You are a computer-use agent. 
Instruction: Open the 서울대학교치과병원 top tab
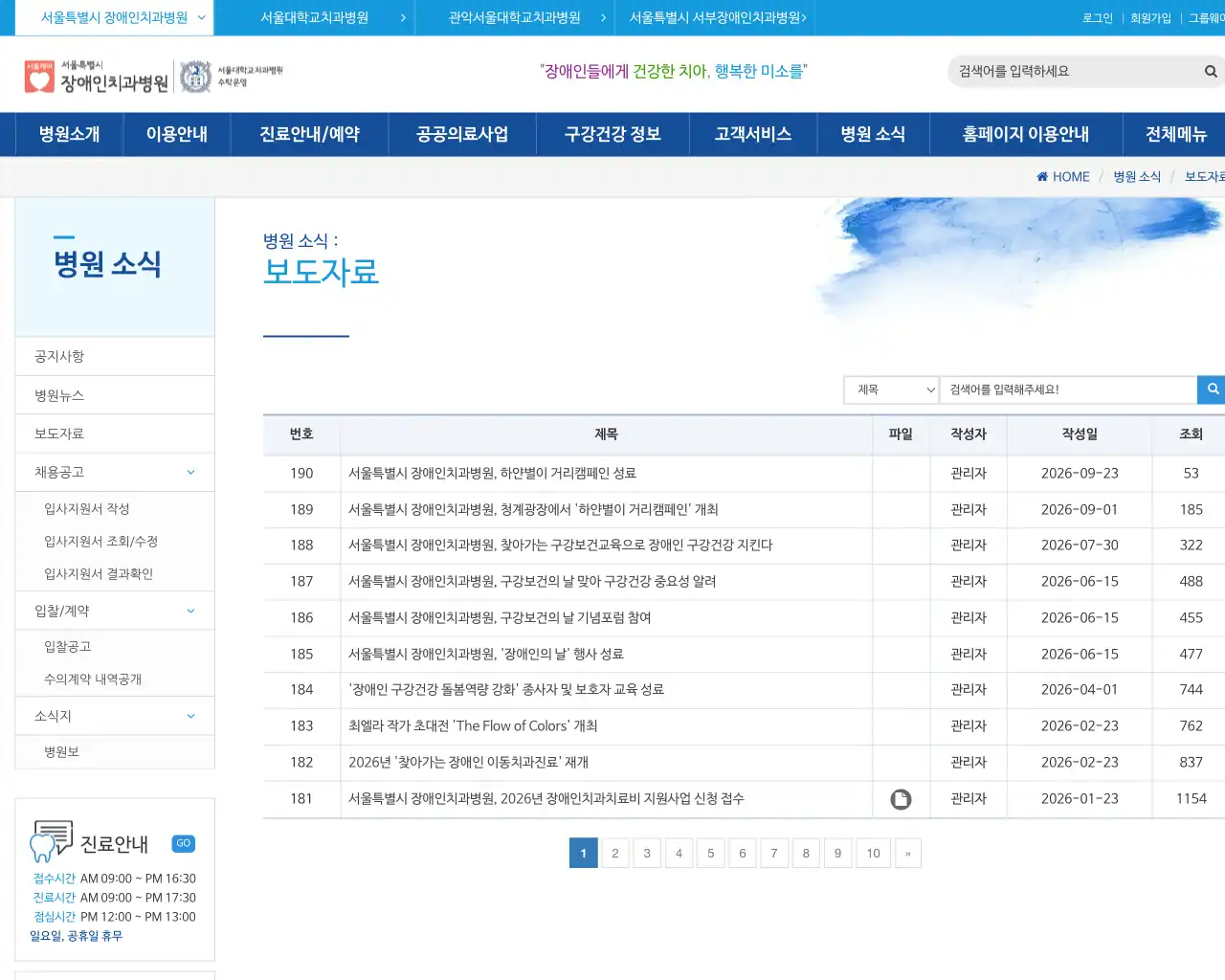[314, 18]
